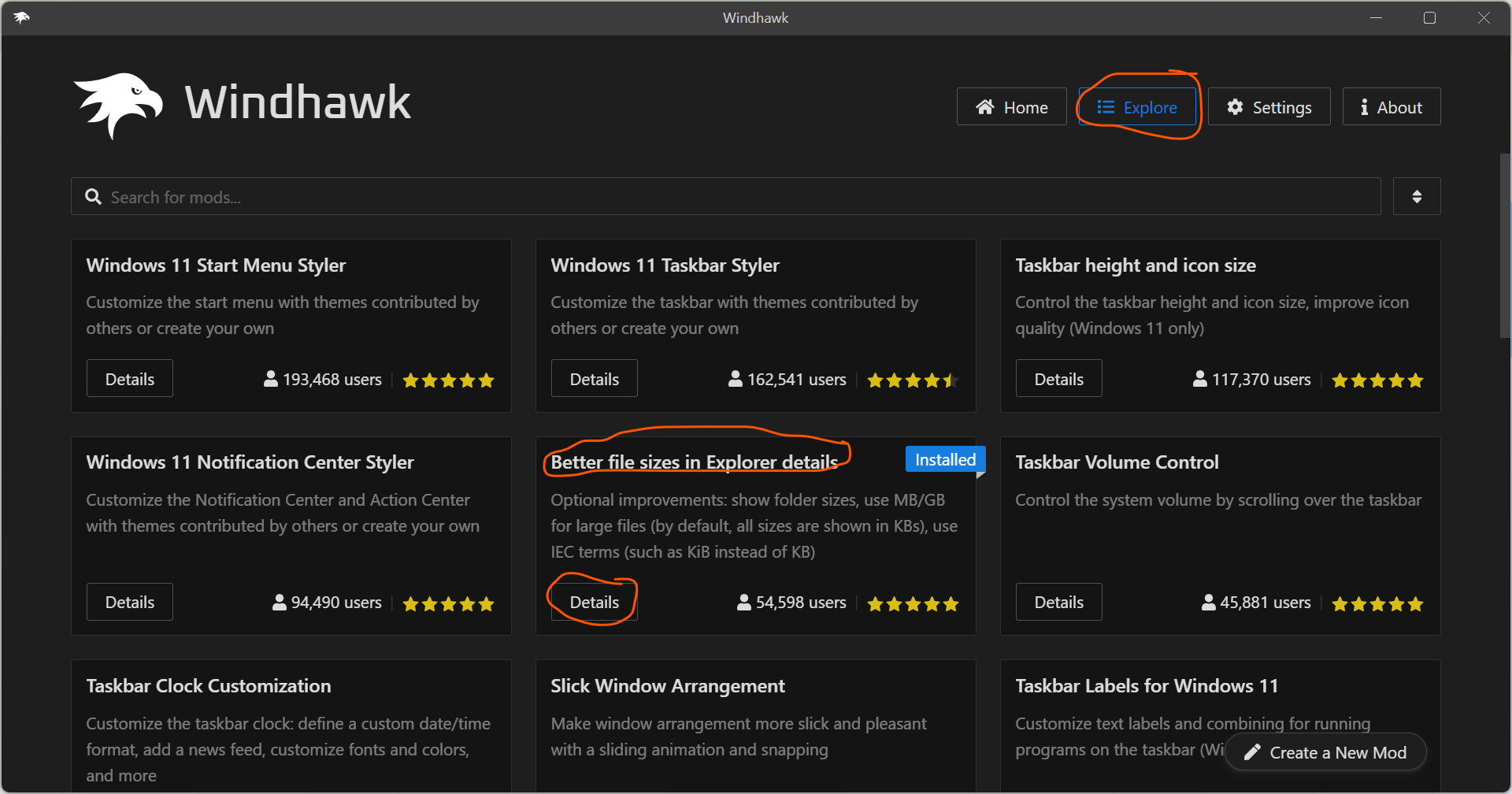Image resolution: width=1512 pixels, height=794 pixels.
Task: Click user icon beside 193,468 users
Action: 271,379
